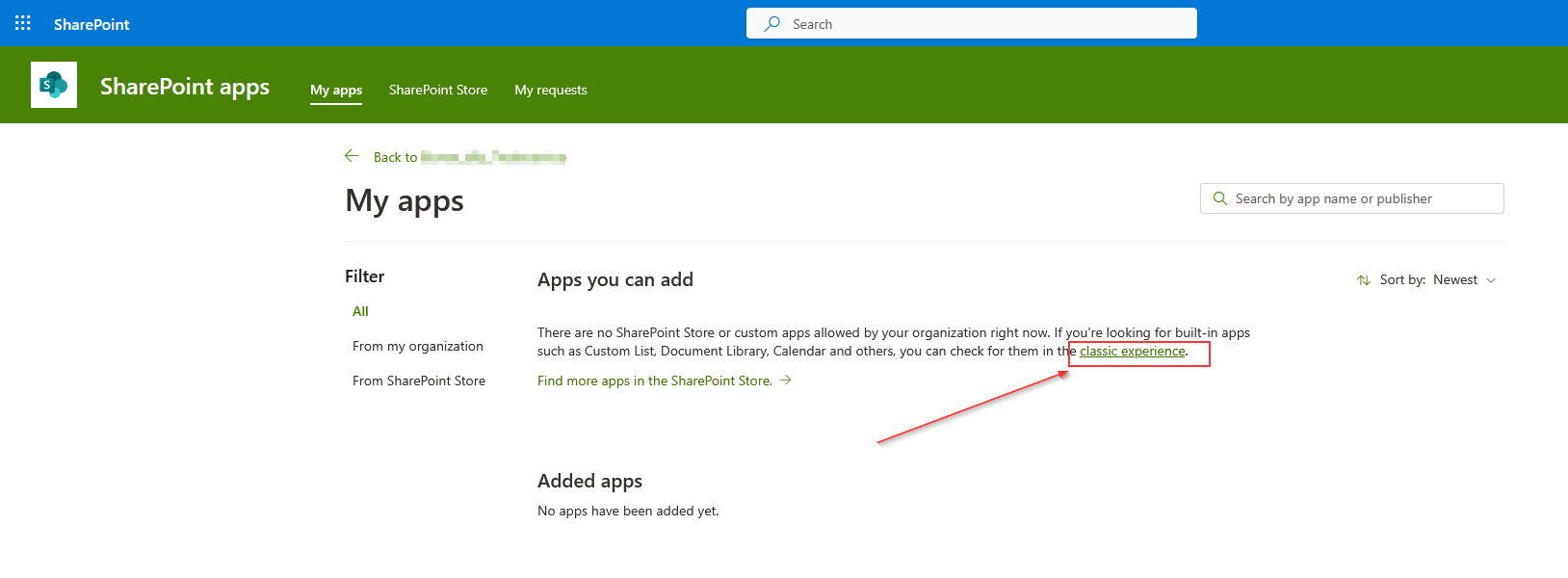Viewport: 1568px width, 578px height.
Task: Open the classic experience link
Action: click(x=1133, y=352)
